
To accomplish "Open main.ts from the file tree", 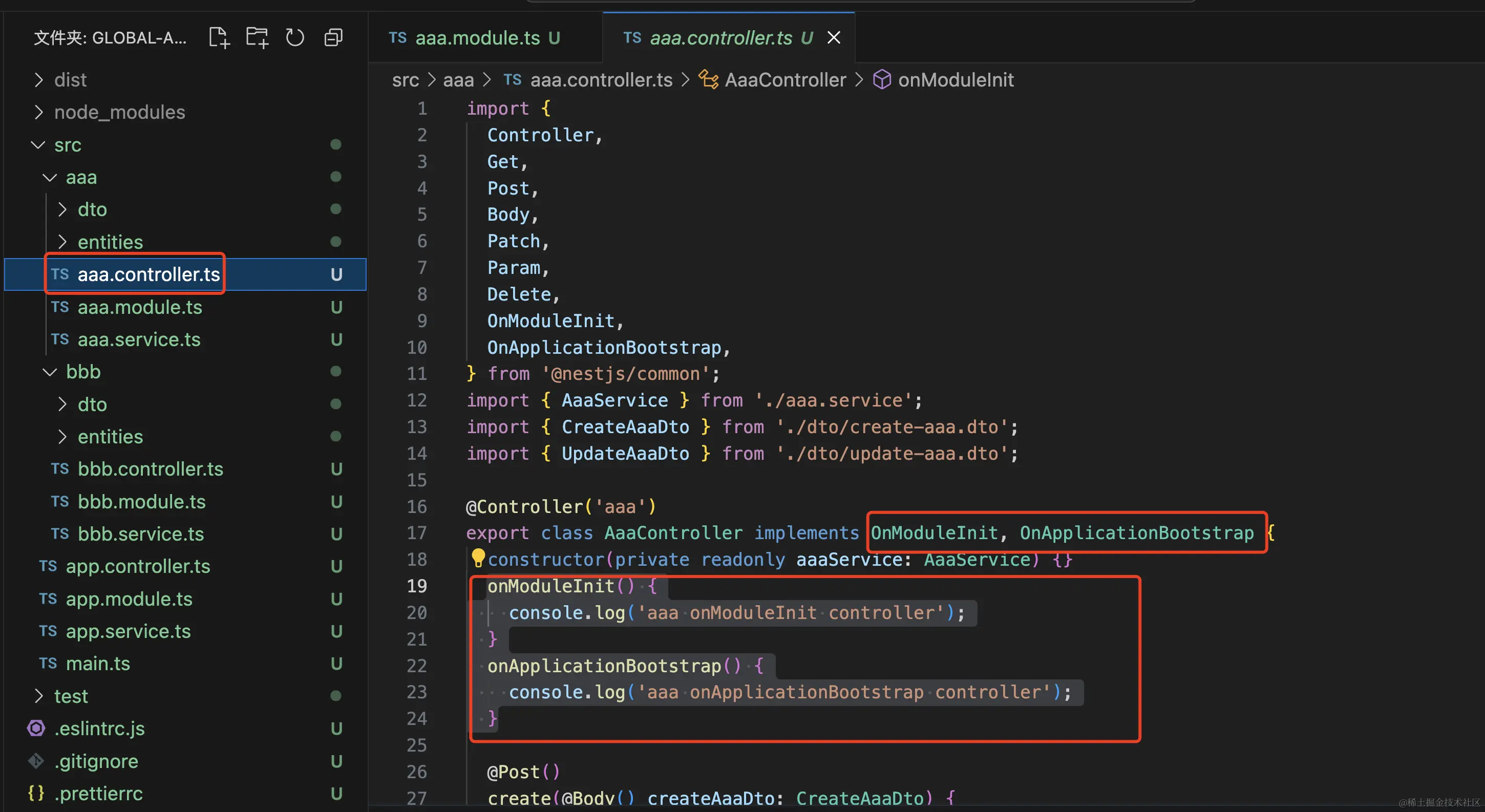I will pos(97,664).
